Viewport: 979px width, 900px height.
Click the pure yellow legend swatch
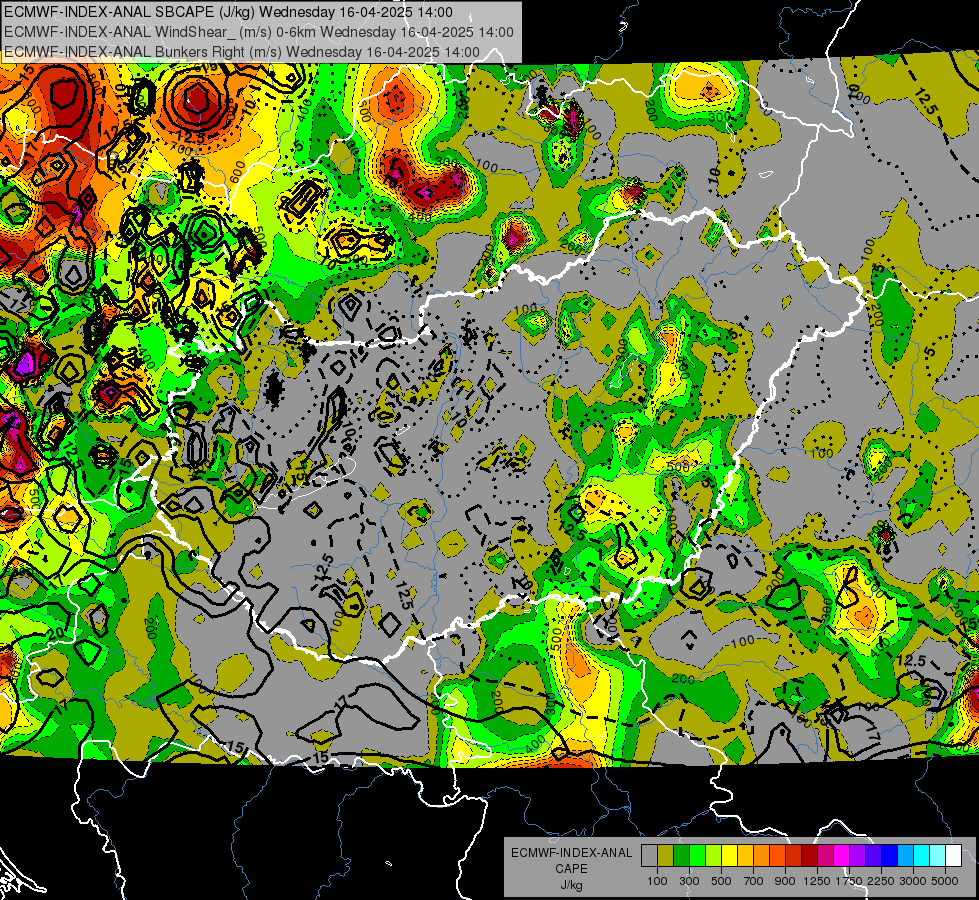coord(729,855)
